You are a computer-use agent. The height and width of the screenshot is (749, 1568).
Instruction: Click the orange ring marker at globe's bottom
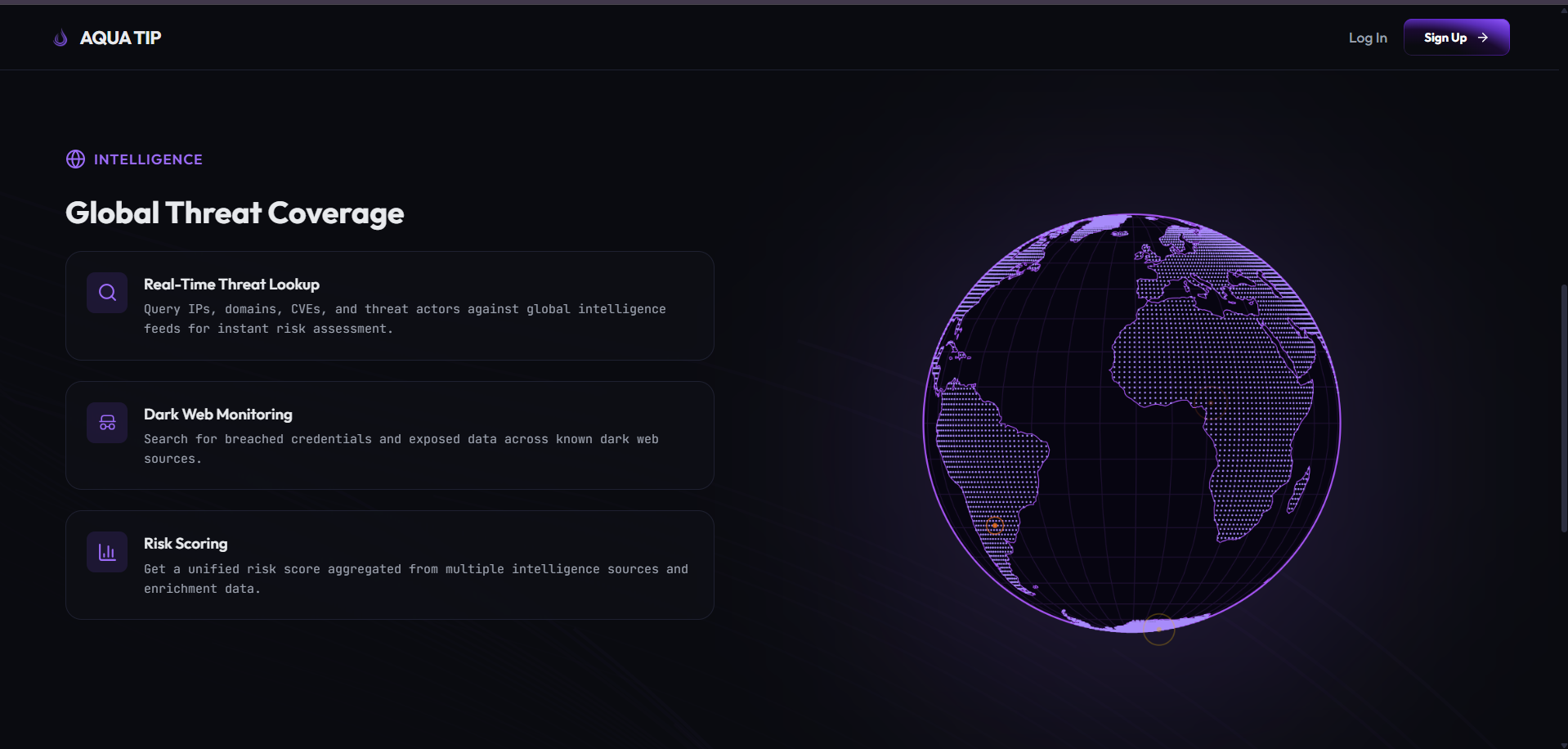[1158, 630]
